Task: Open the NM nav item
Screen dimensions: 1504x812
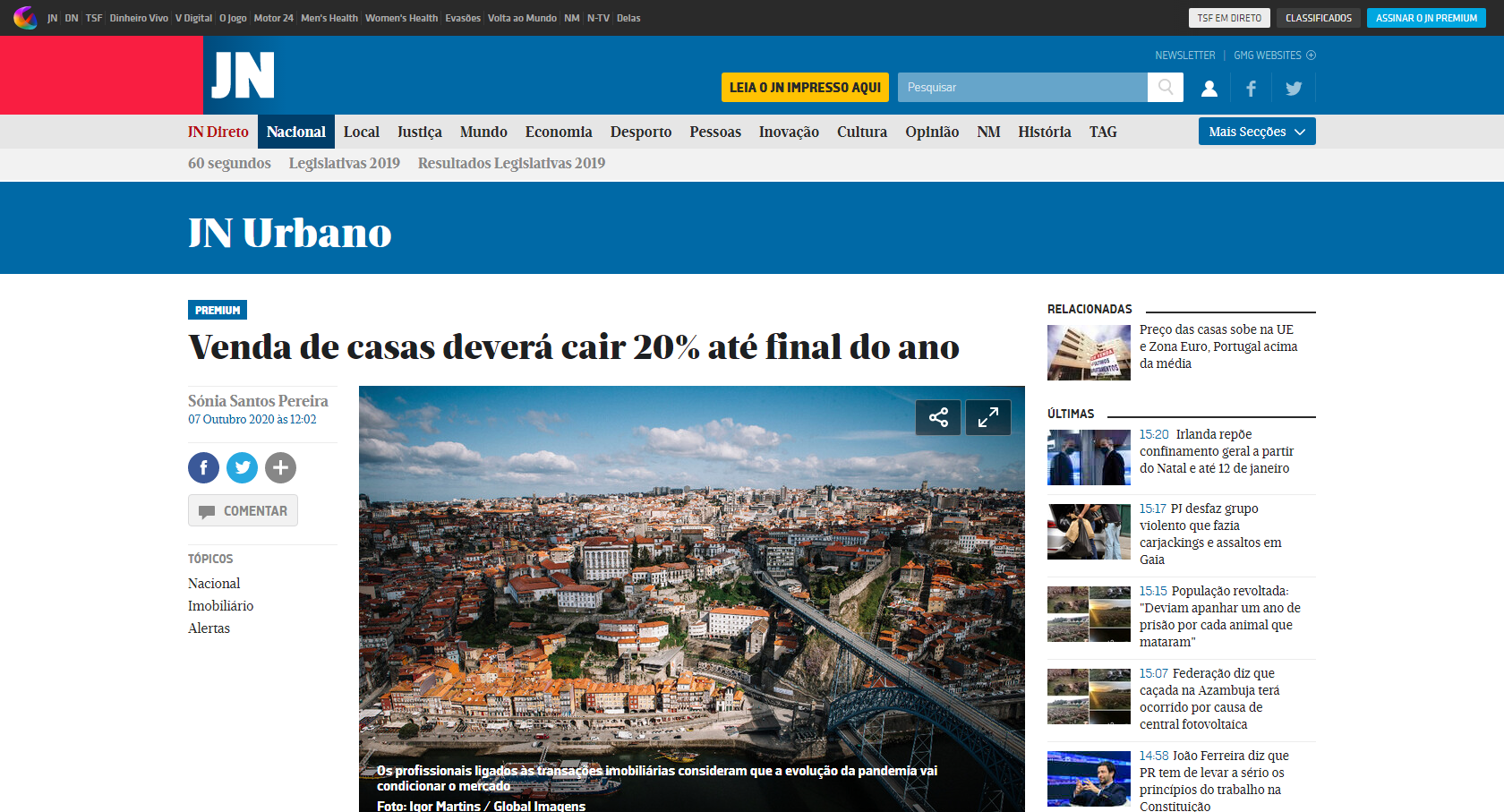Action: click(x=988, y=132)
